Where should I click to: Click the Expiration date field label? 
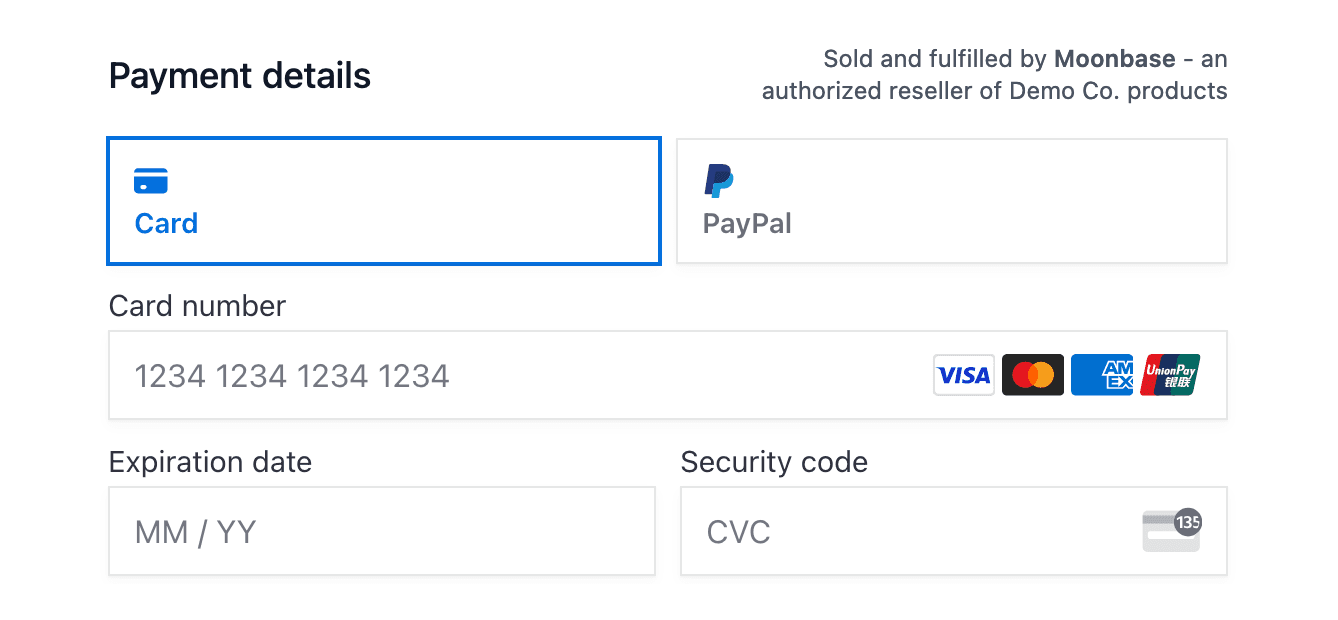point(210,462)
